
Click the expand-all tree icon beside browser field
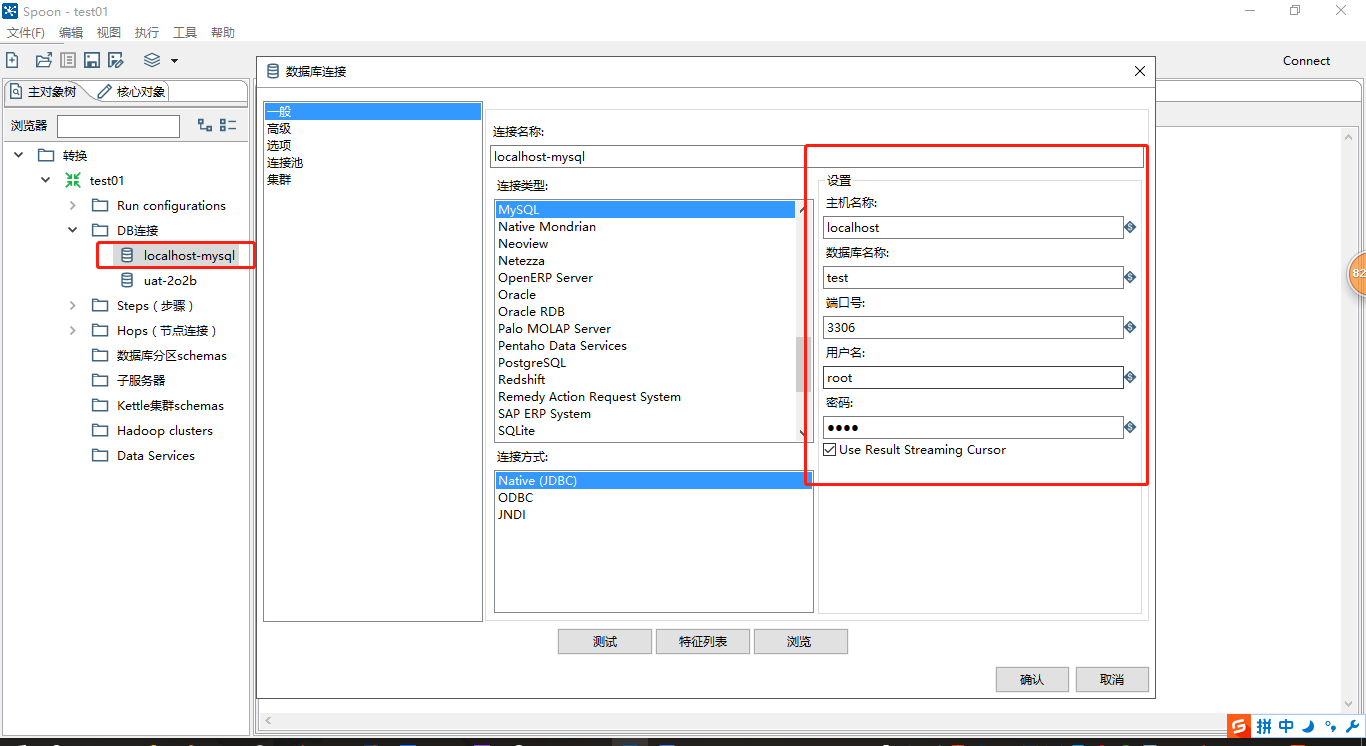[x=205, y=125]
